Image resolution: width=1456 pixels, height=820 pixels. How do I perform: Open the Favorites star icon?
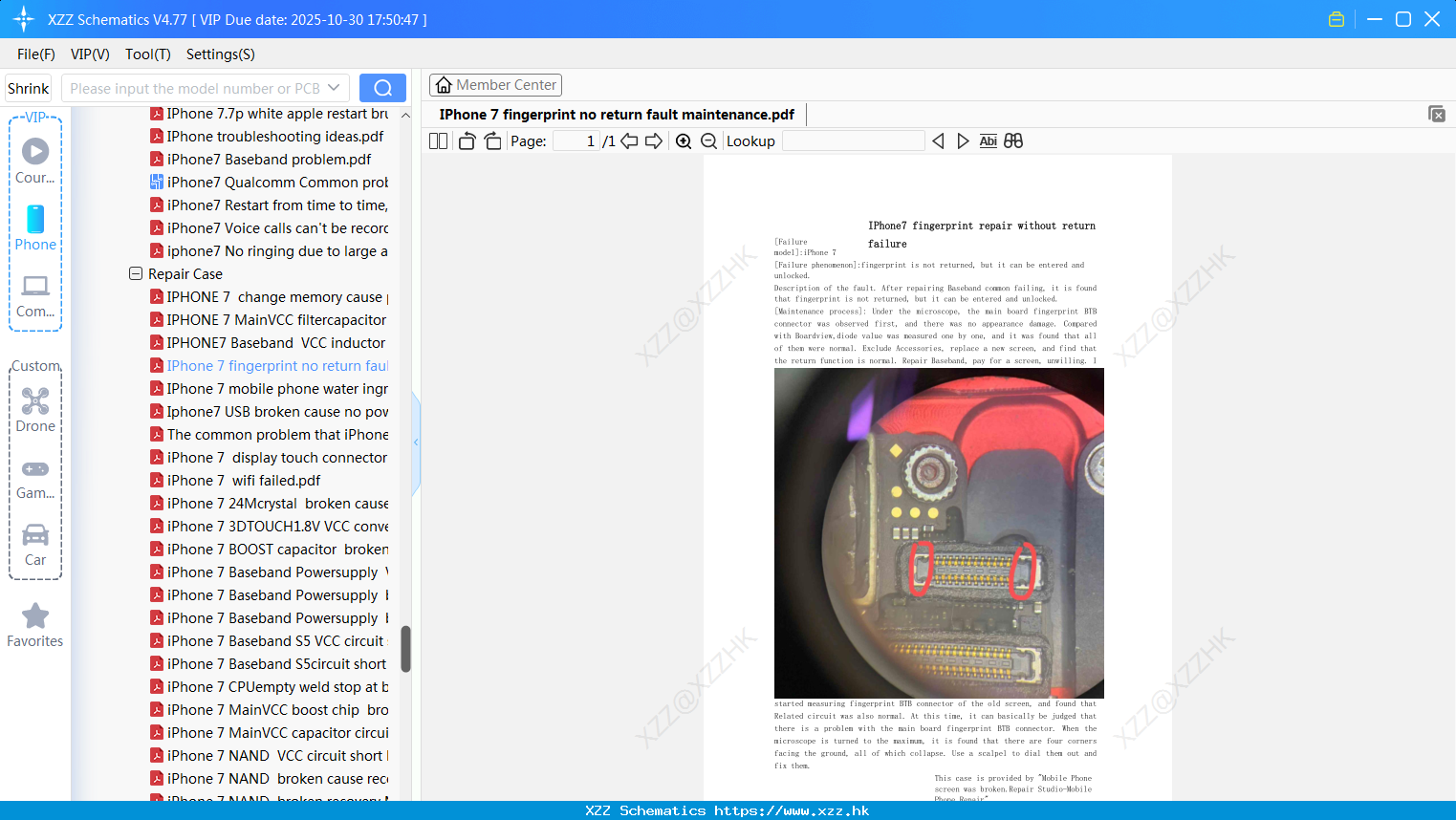point(35,625)
